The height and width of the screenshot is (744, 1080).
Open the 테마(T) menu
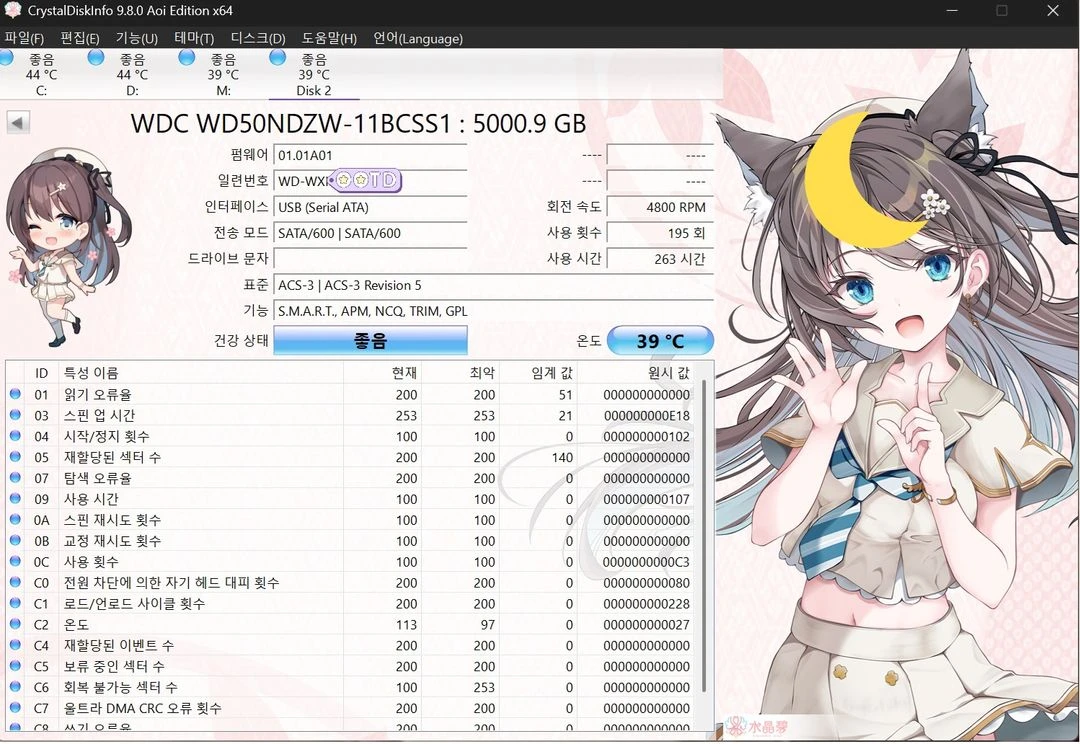pyautogui.click(x=194, y=39)
